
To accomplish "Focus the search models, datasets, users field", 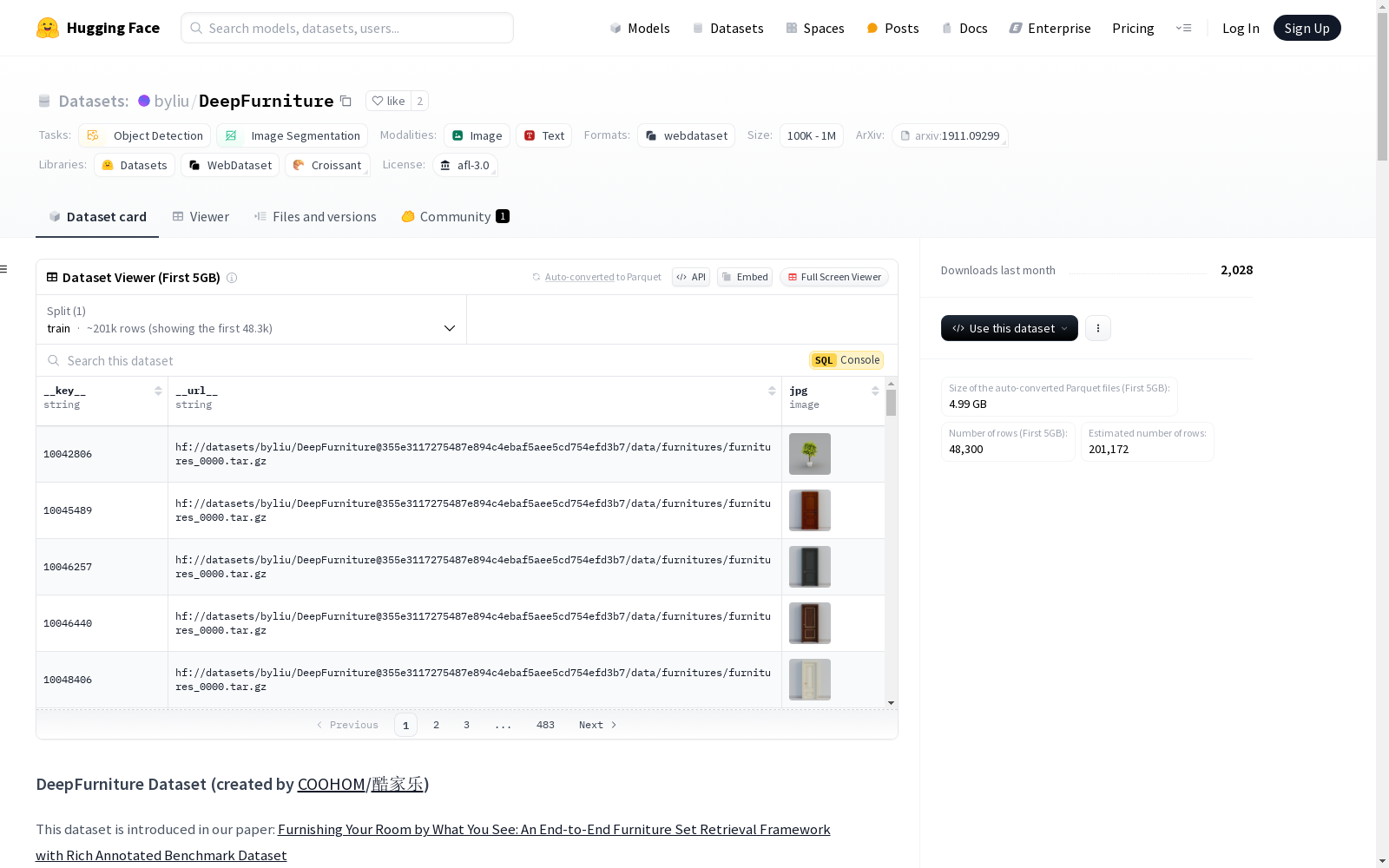I will [347, 28].
